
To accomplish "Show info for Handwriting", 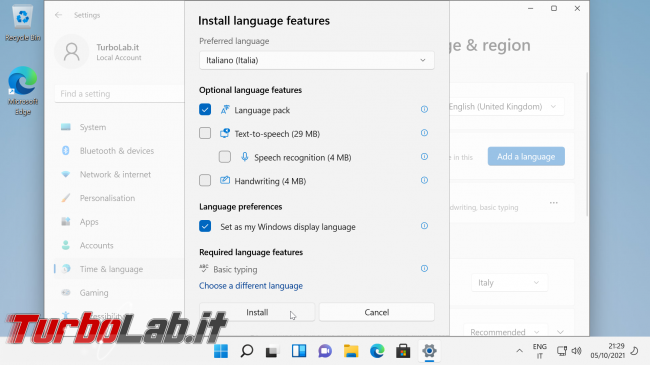I will coord(424,180).
